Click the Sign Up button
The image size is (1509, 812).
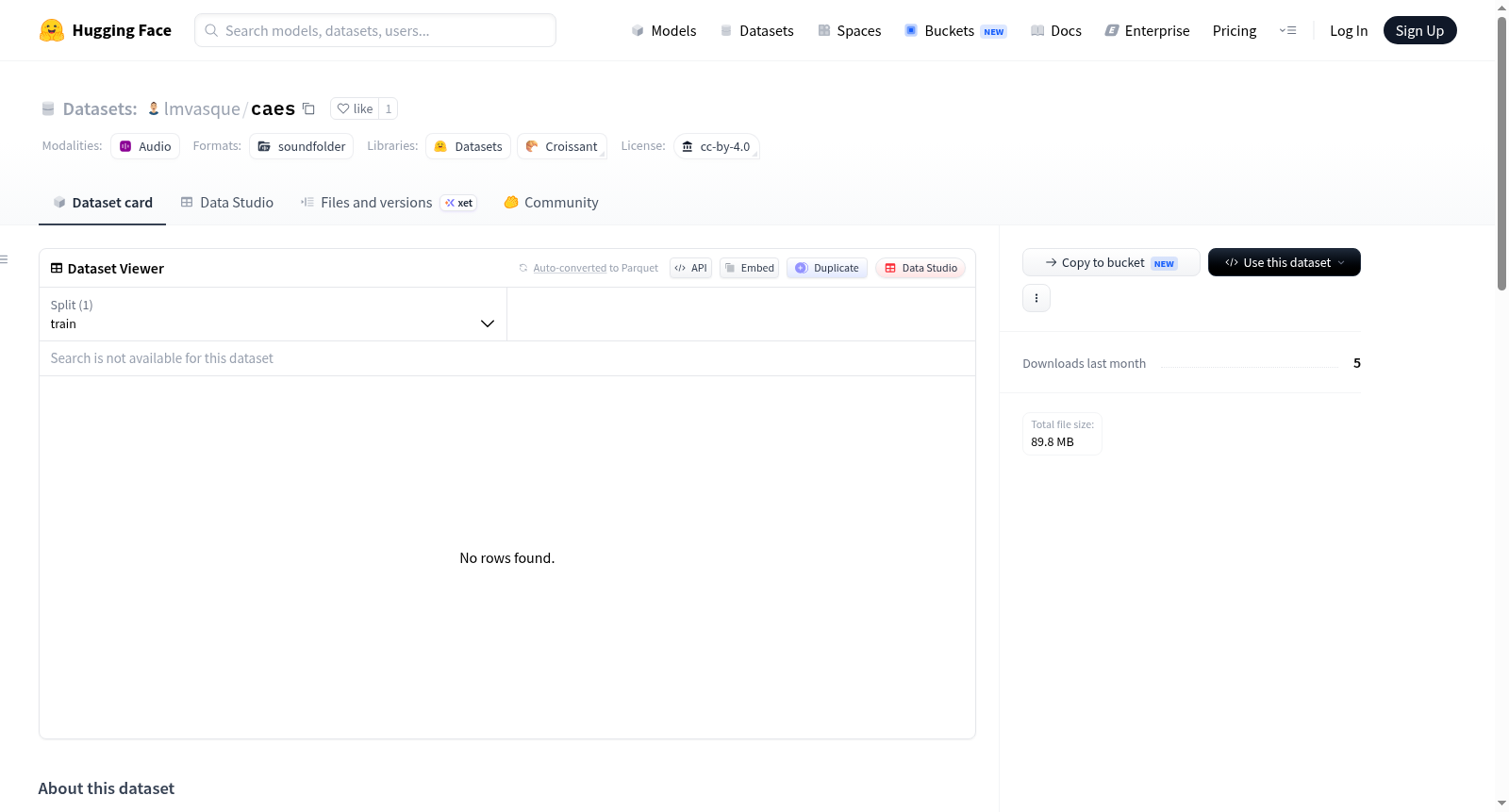tap(1419, 30)
